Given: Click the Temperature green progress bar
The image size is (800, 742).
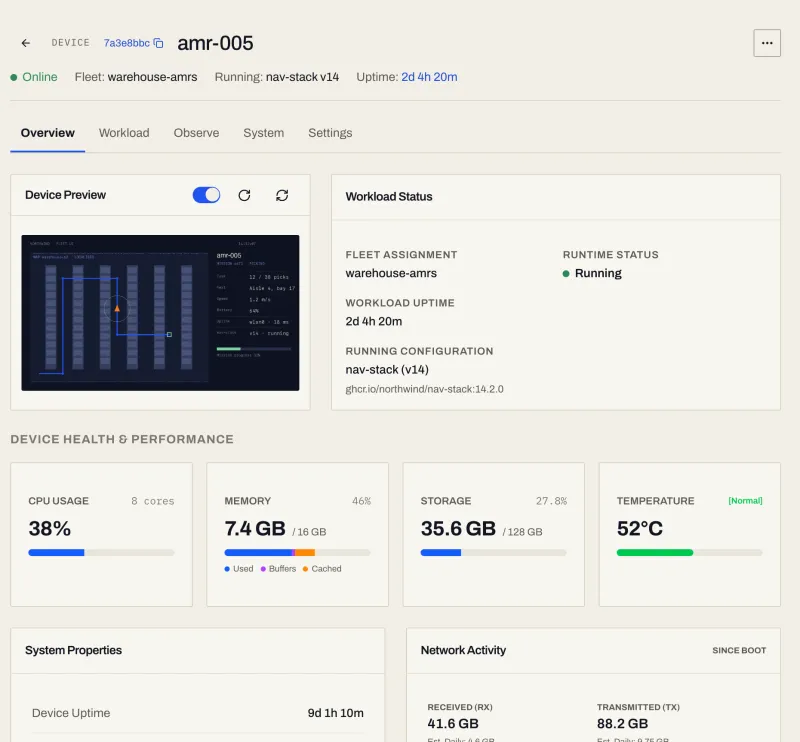Looking at the screenshot, I should 689,553.
